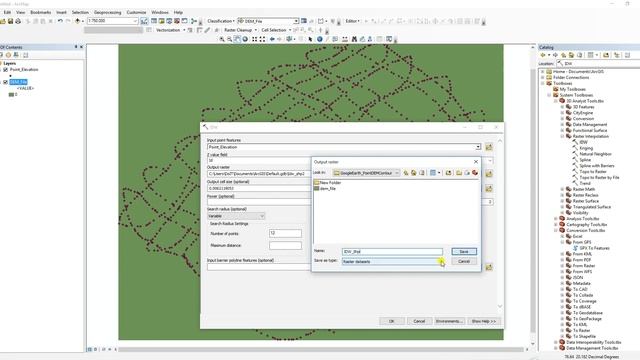Click the Full Extent globe icon
This screenshot has height=360, width=640.
245,39
